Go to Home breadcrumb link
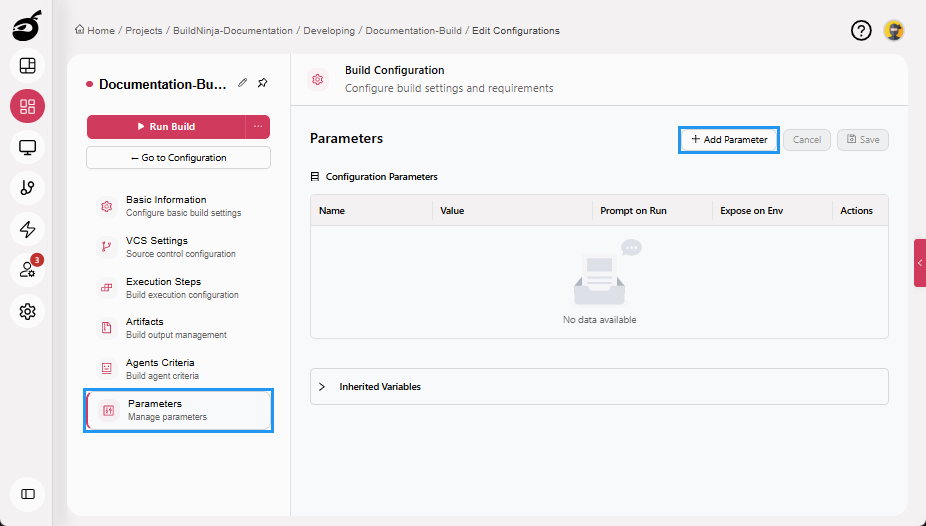 point(101,31)
